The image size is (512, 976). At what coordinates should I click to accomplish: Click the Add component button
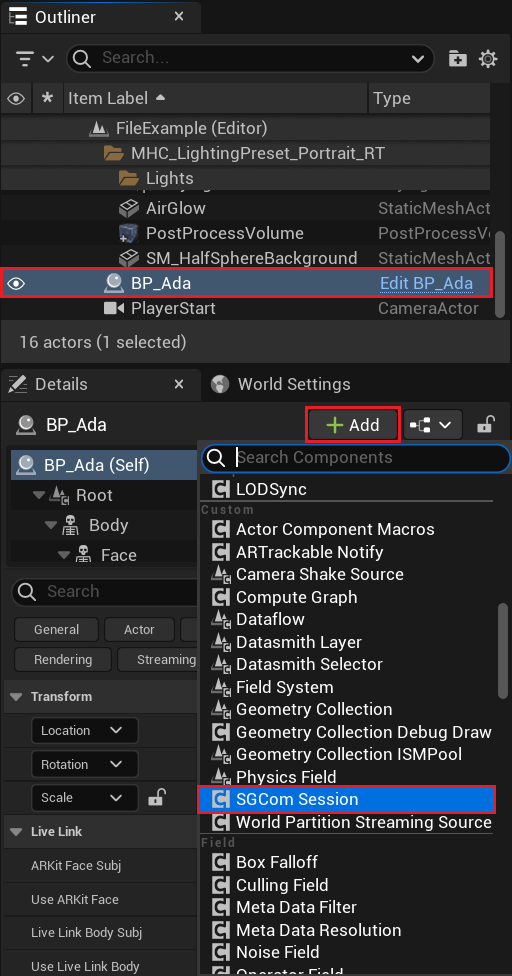(x=353, y=425)
